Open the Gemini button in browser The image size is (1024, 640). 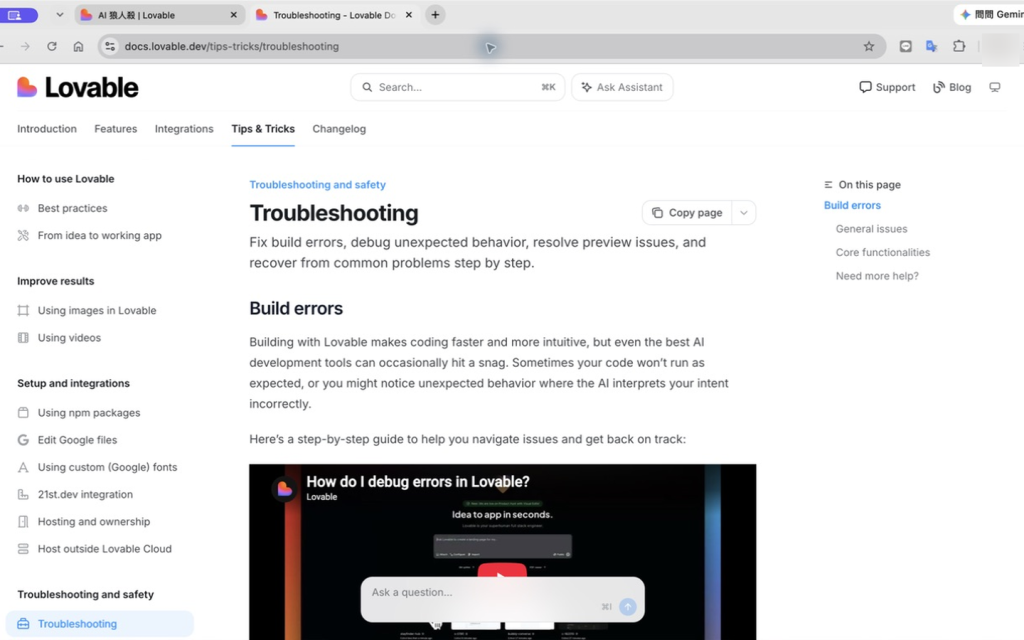click(990, 14)
